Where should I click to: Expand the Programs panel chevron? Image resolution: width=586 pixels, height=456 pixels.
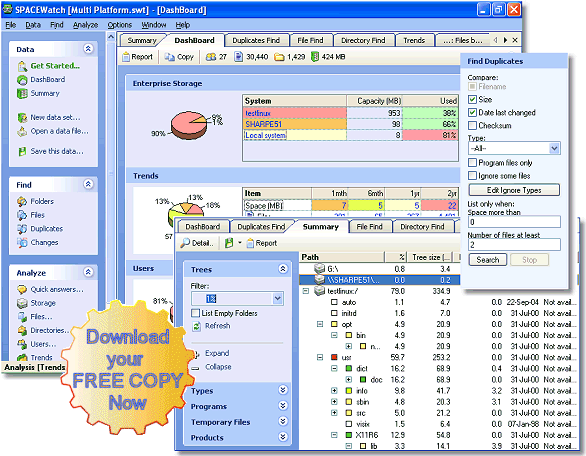point(283,406)
